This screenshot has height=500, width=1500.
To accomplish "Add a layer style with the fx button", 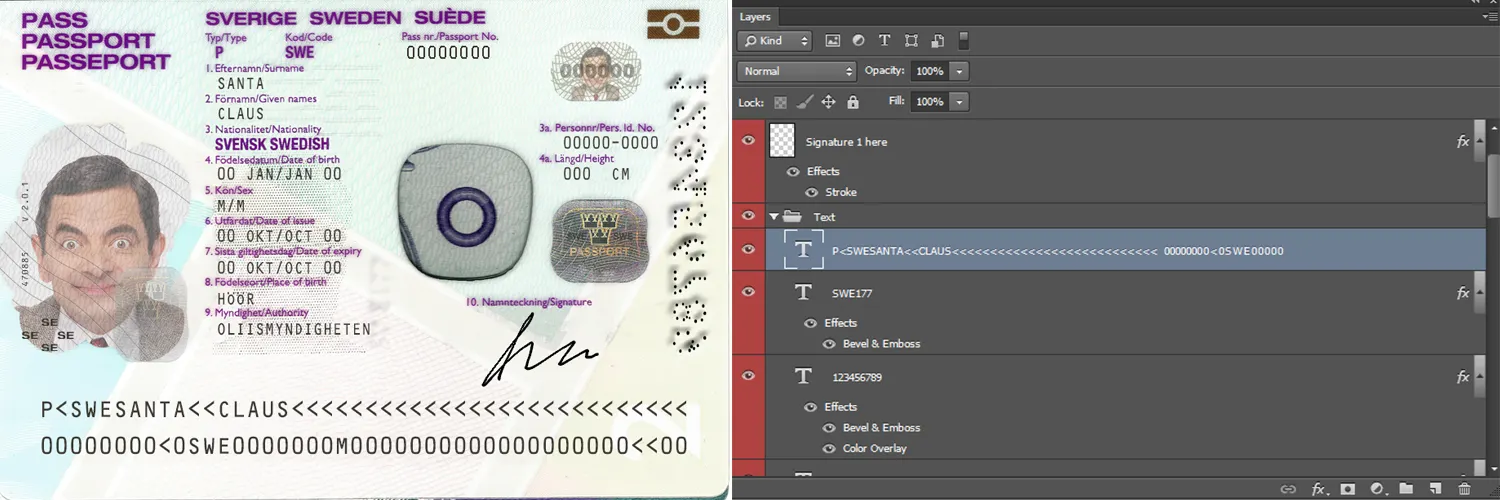I will pyautogui.click(x=1319, y=489).
